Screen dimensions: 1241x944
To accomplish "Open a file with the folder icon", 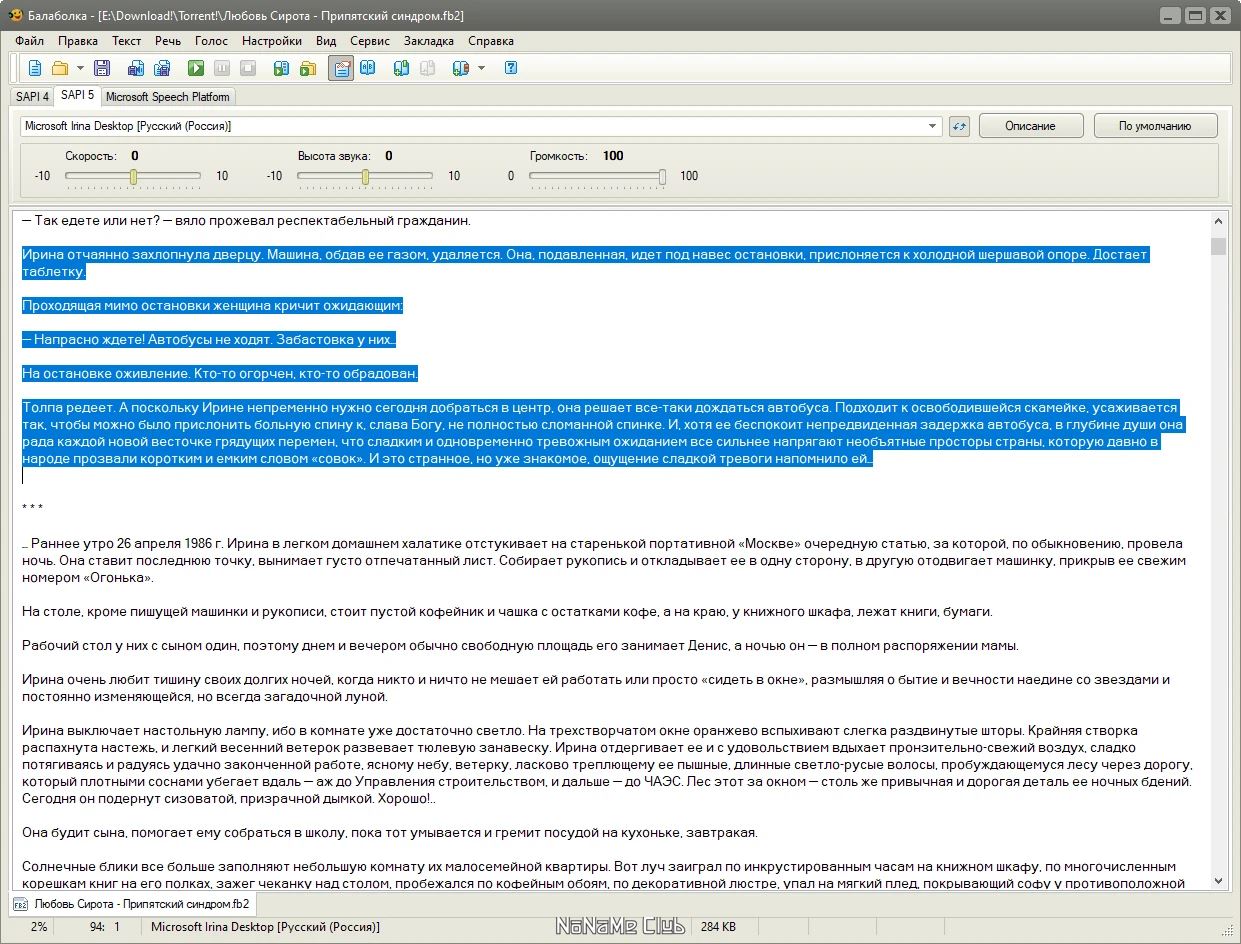I will 60,68.
